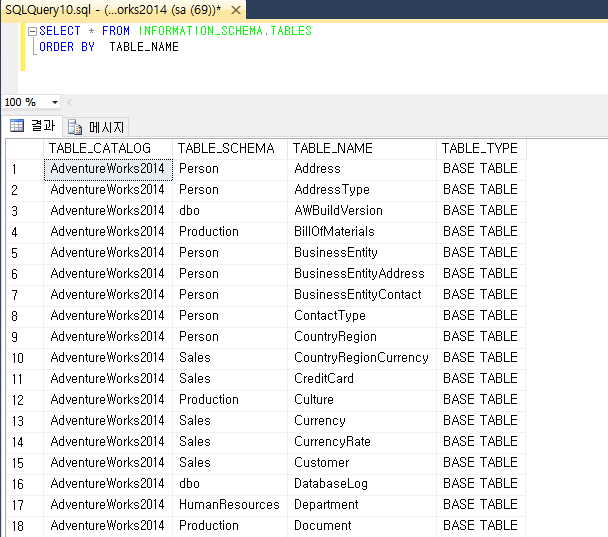Click the Culture cell
Image resolution: width=608 pixels, height=537 pixels.
(362, 400)
